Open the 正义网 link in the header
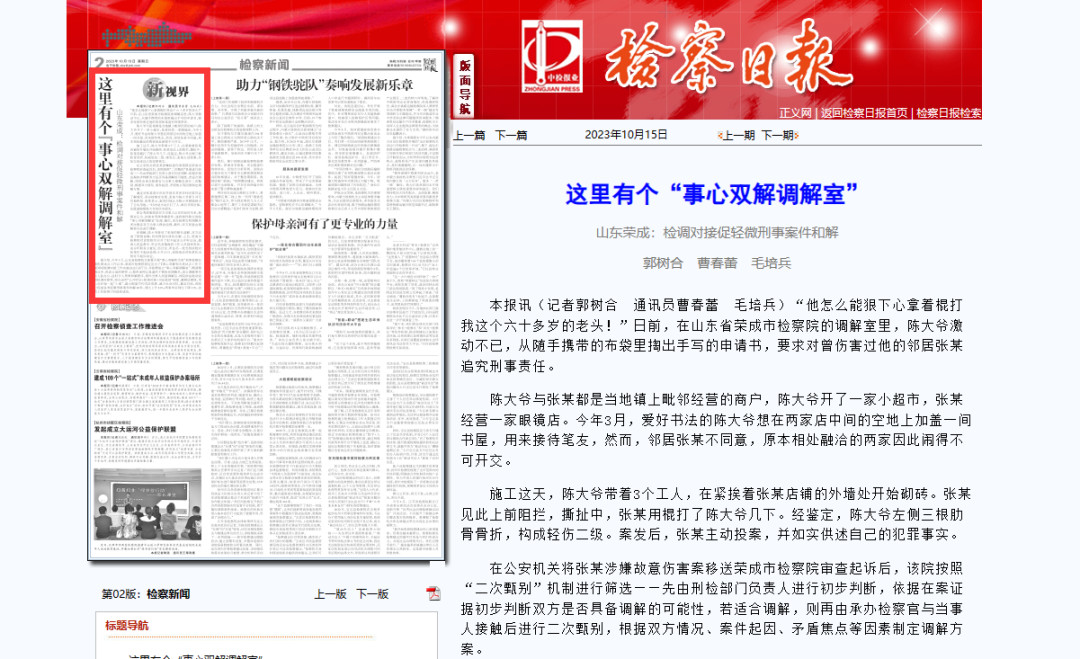 click(795, 113)
